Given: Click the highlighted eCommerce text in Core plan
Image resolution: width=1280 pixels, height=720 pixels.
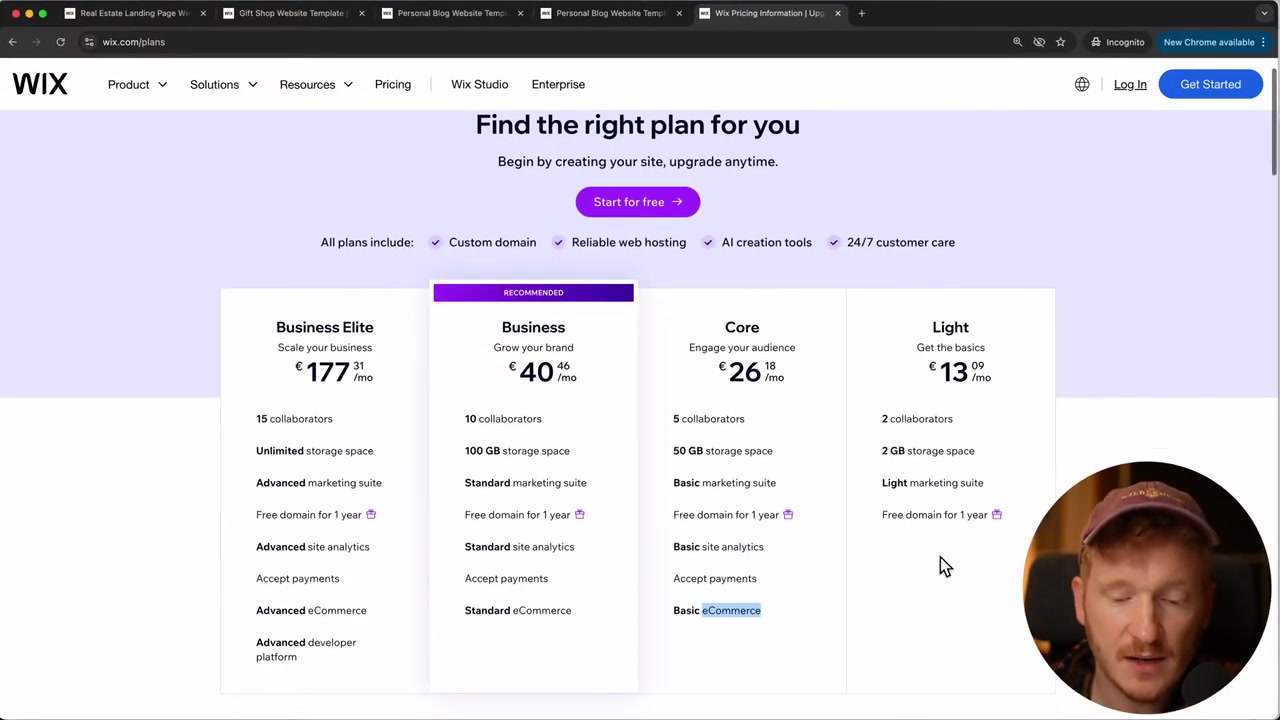Looking at the screenshot, I should [731, 610].
